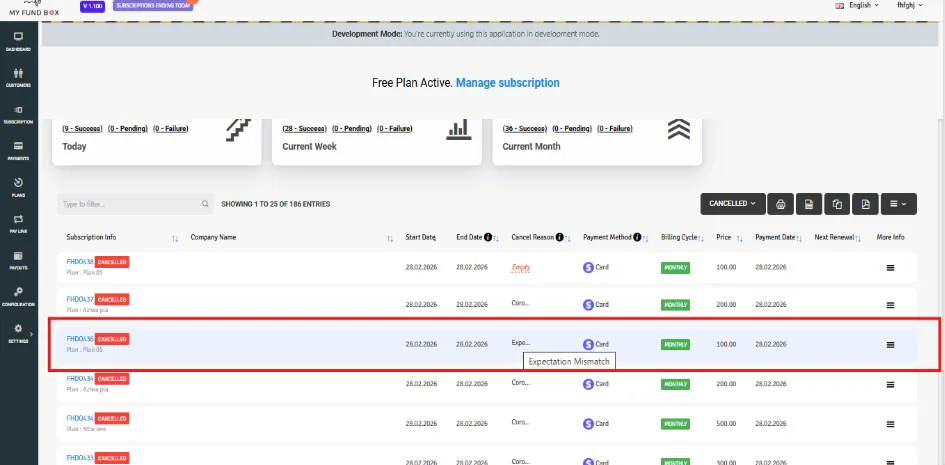Click the My Fund Box logo

pyautogui.click(x=34, y=8)
